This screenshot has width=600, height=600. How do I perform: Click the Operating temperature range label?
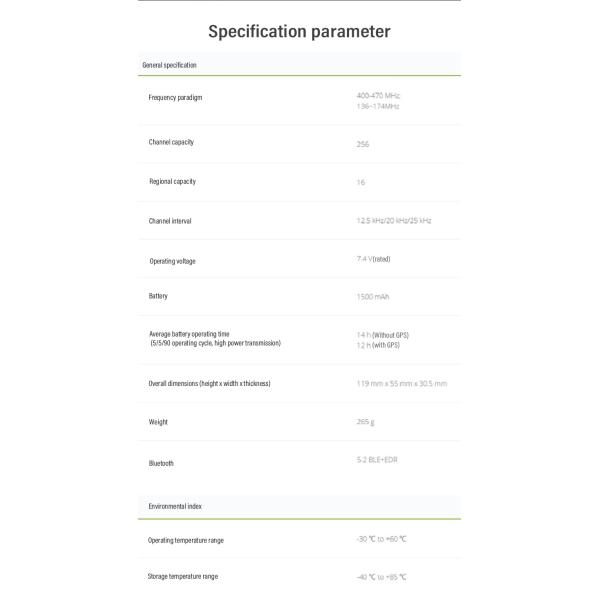[x=186, y=540]
